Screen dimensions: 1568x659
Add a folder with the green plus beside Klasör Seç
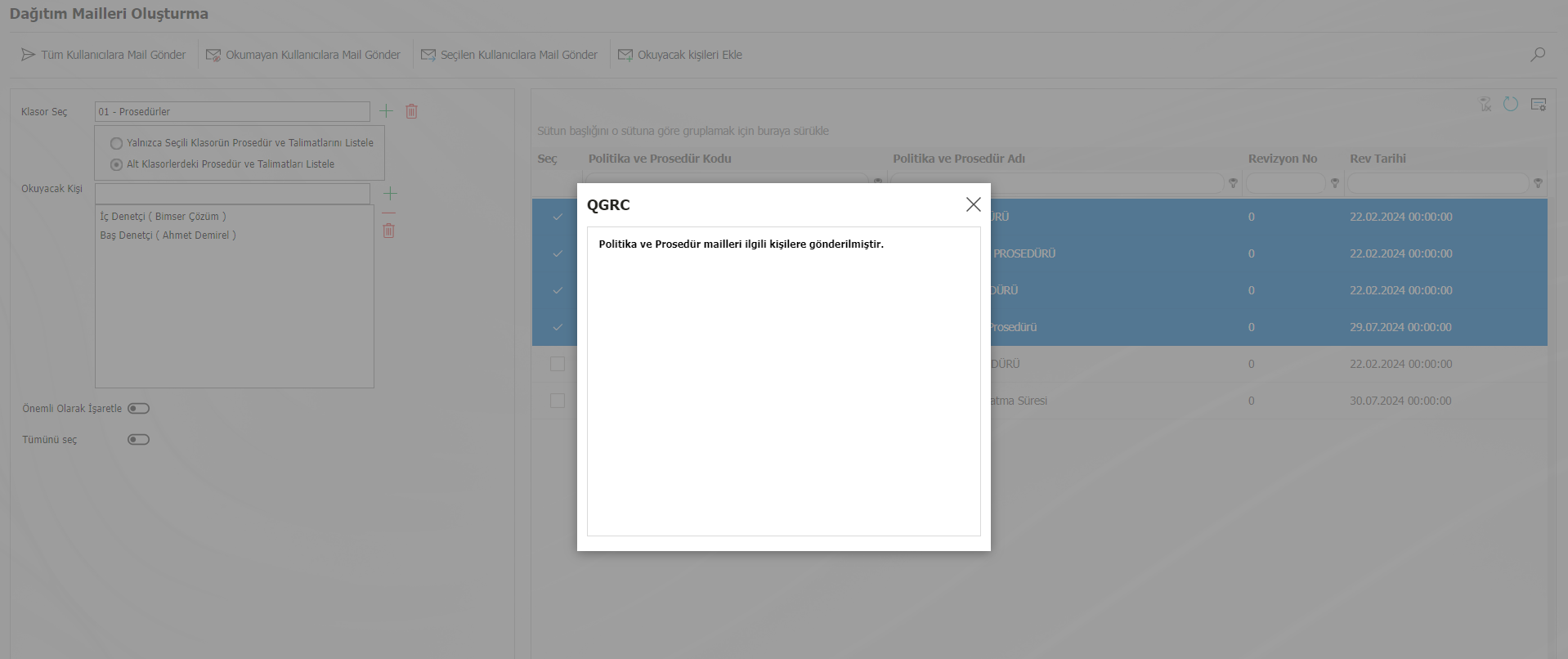387,110
